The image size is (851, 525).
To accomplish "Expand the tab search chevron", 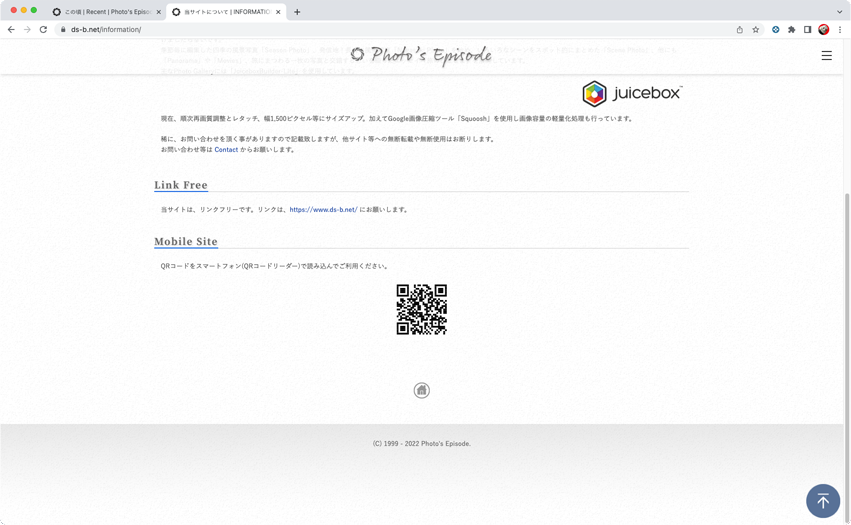I will 839,12.
